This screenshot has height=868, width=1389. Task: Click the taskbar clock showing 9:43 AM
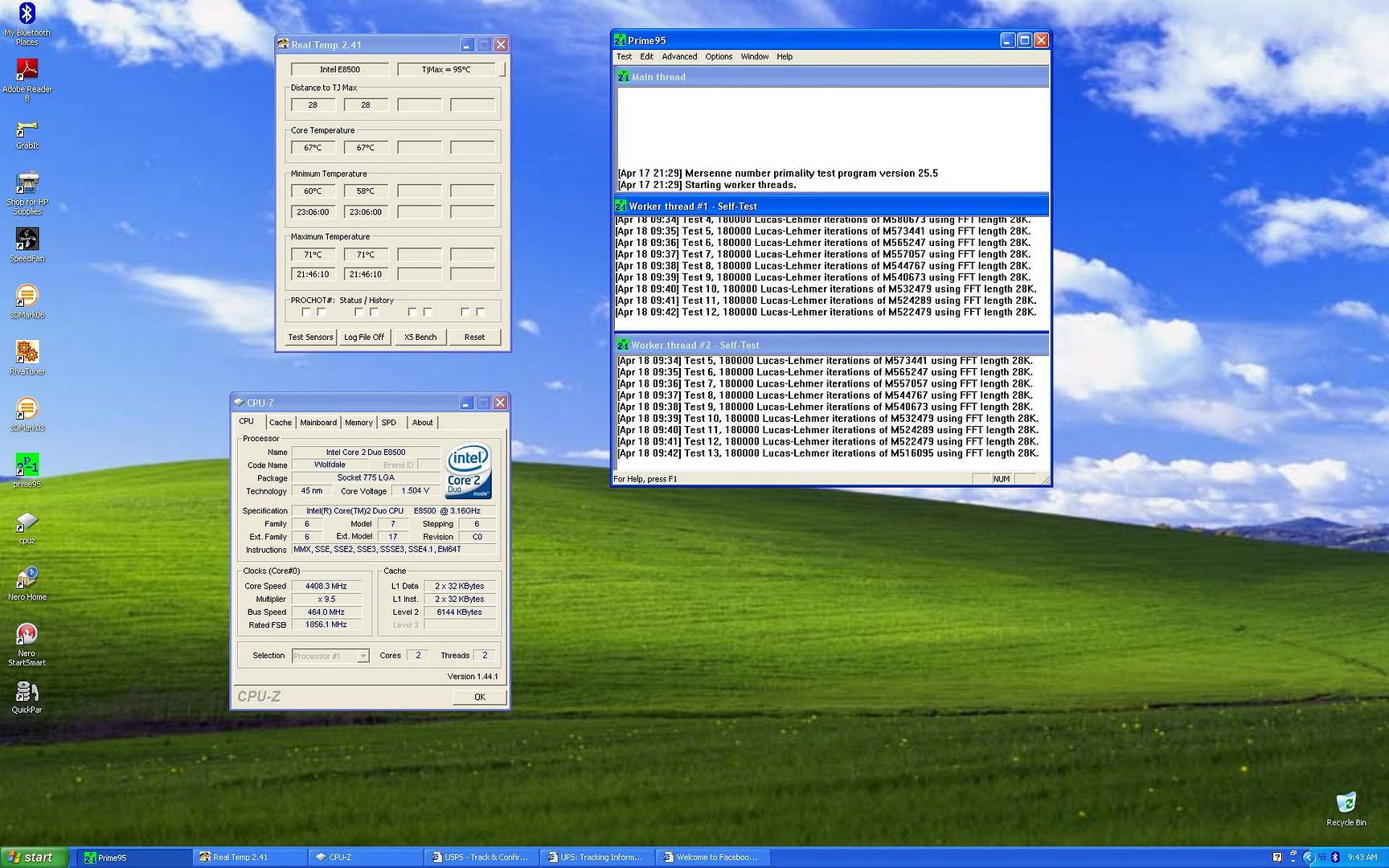tap(1362, 858)
